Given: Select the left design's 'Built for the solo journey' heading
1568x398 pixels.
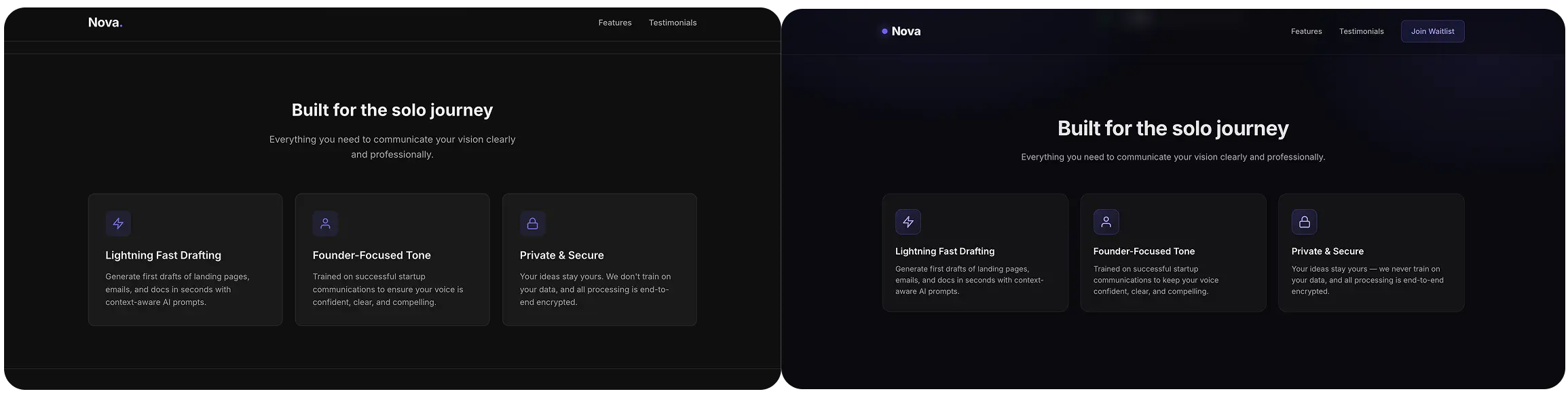Looking at the screenshot, I should tap(392, 110).
